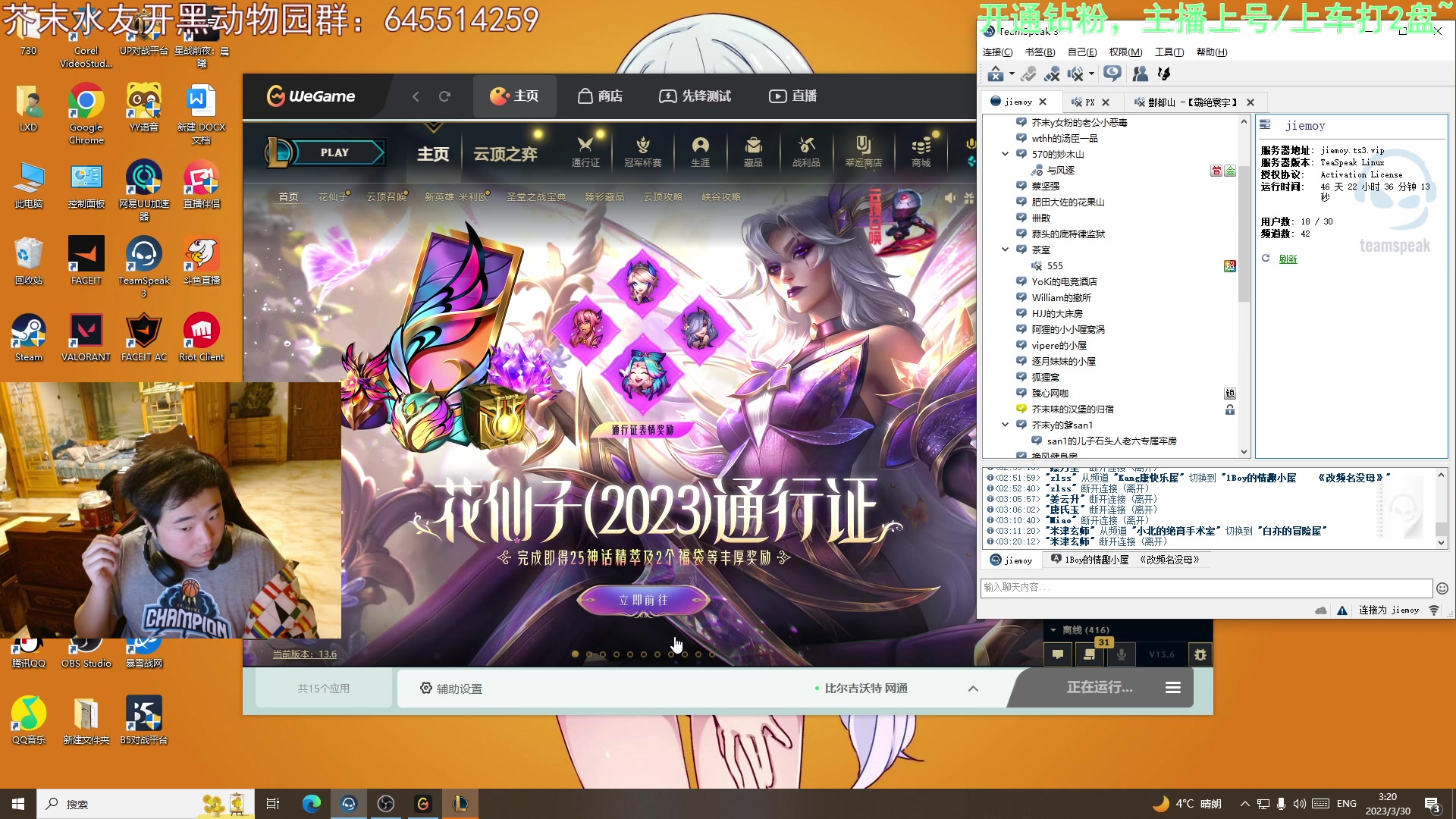Select user 与风逐 in channel tree
Image resolution: width=1456 pixels, height=819 pixels.
[x=1060, y=171]
